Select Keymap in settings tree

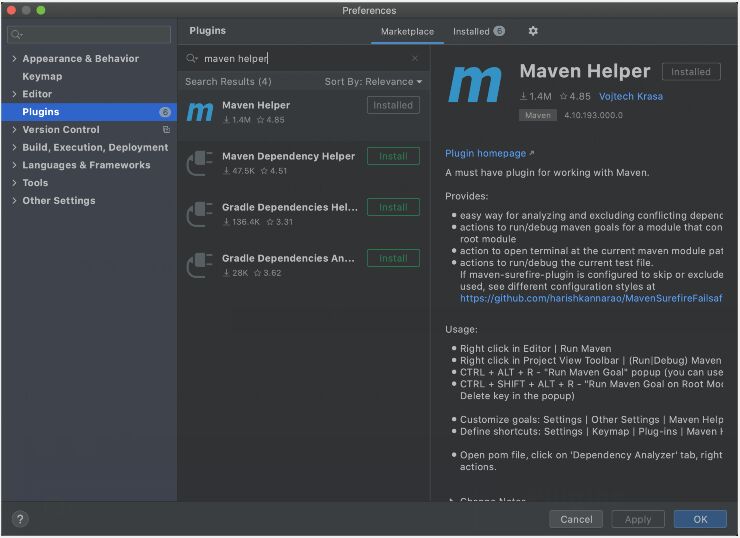[42, 76]
